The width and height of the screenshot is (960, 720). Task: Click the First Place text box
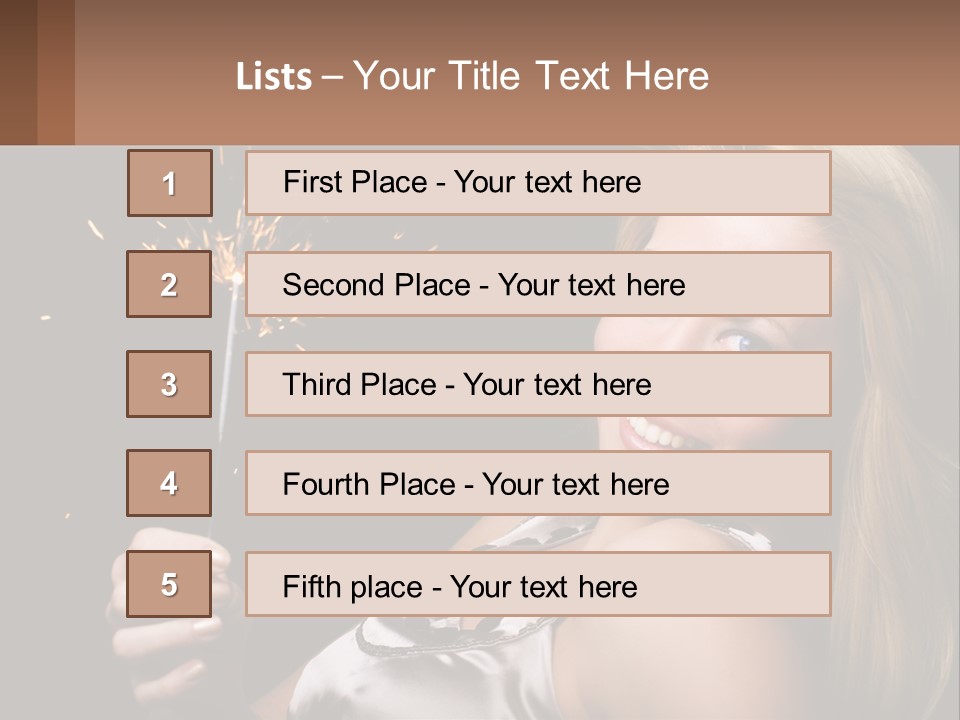click(x=538, y=183)
